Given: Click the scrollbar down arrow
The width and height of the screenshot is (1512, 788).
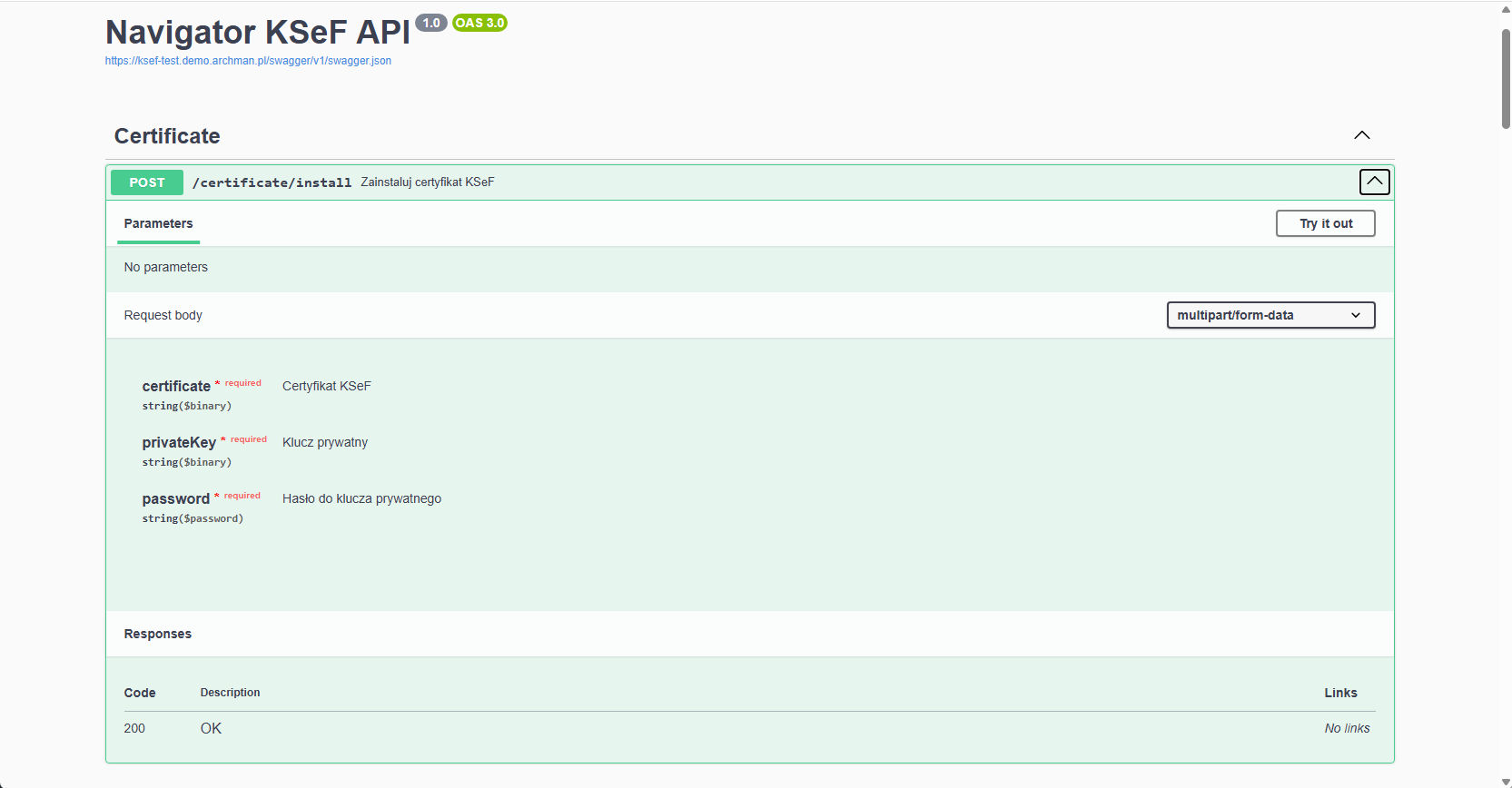Looking at the screenshot, I should tap(1506, 782).
